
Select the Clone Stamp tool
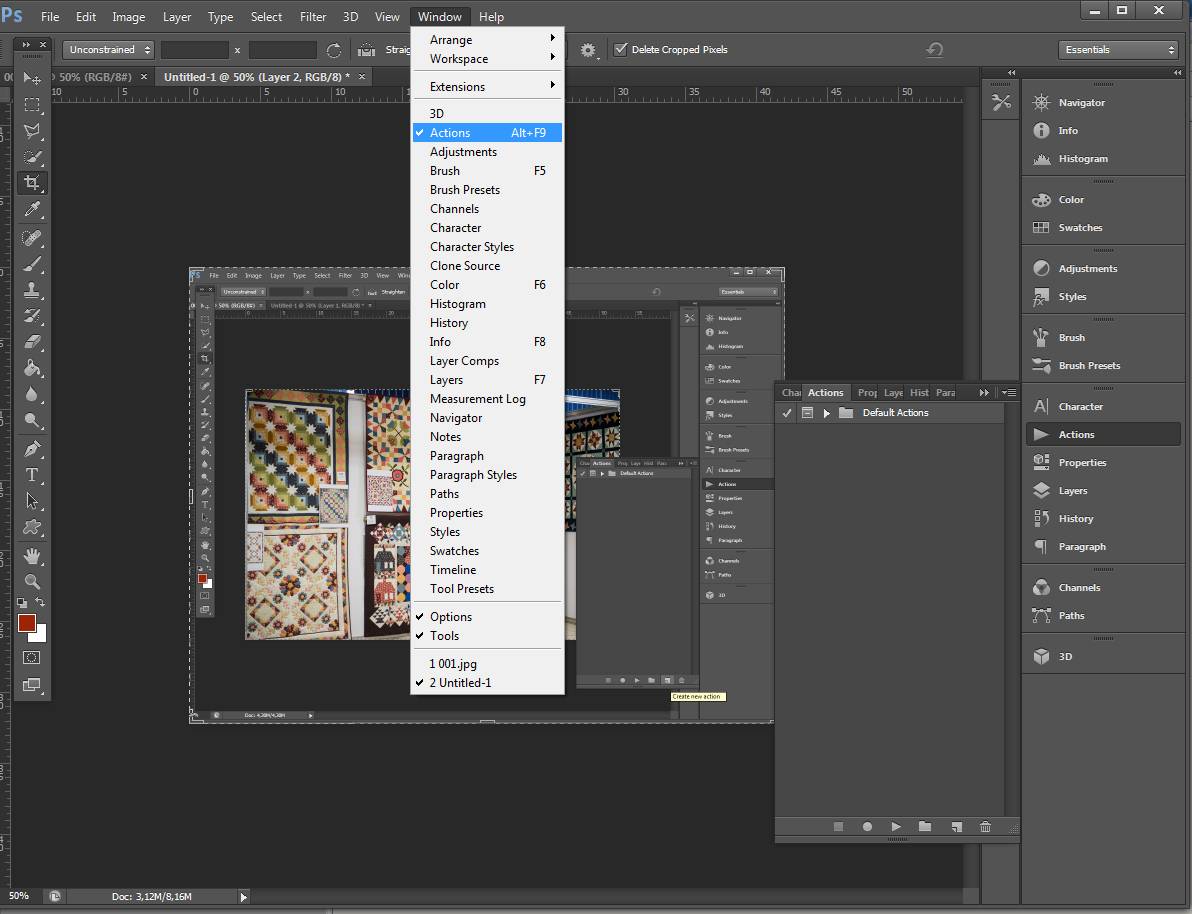pos(32,290)
